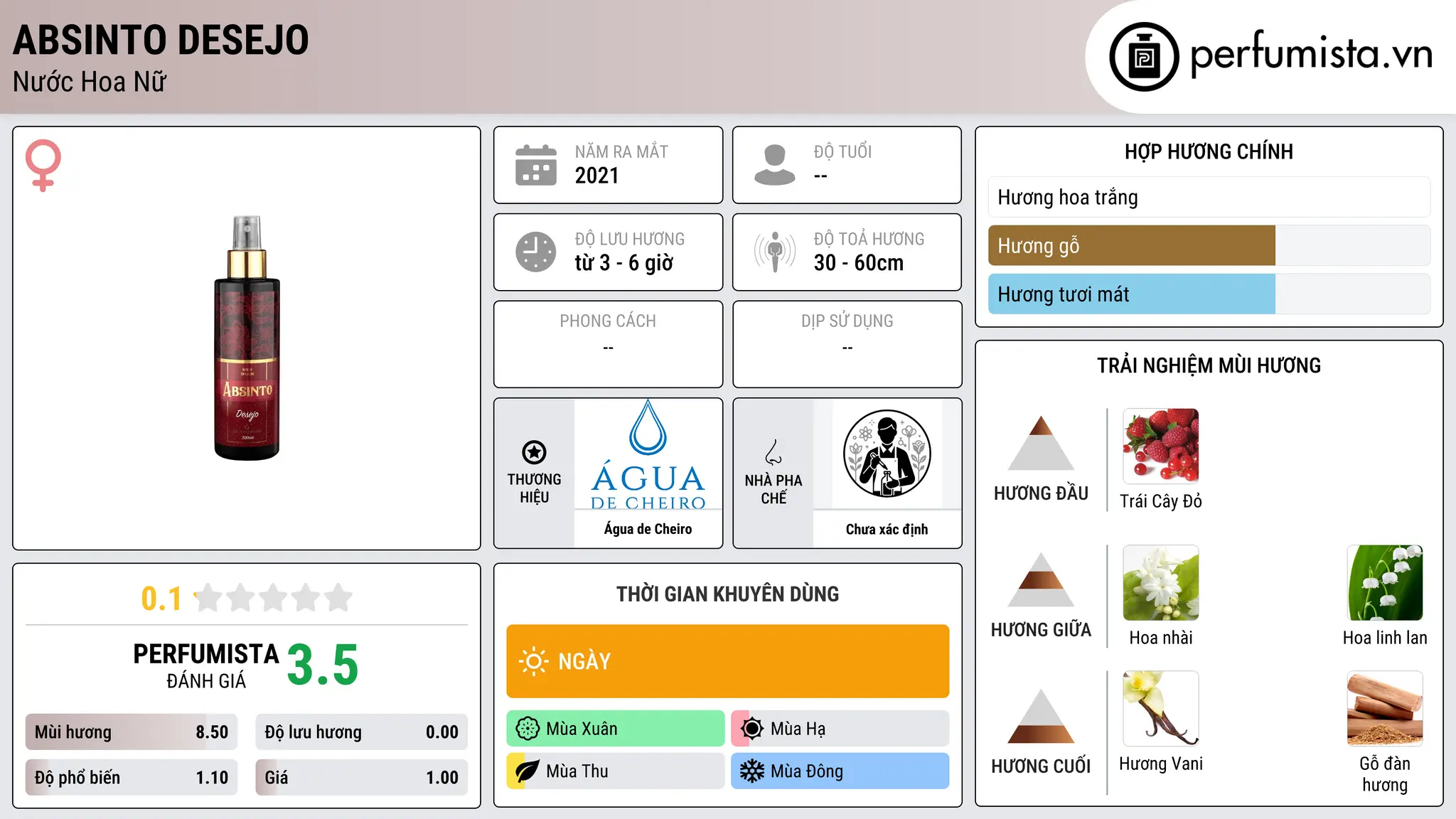Click the perfumista.vn perfume bottle logo icon
Viewport: 1456px width, 819px height.
[x=1144, y=56]
